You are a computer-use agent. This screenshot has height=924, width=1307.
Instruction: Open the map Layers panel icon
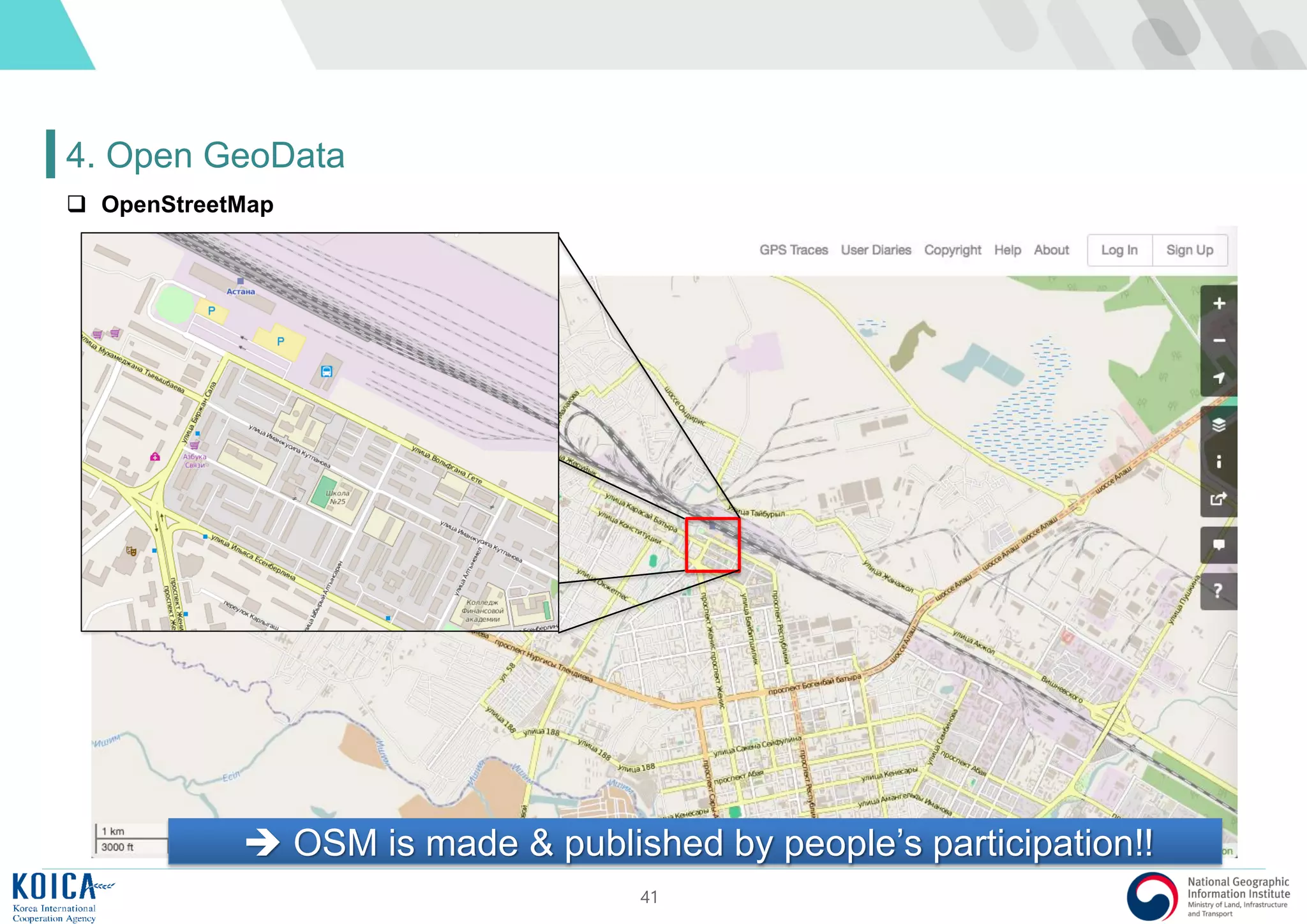point(1219,425)
